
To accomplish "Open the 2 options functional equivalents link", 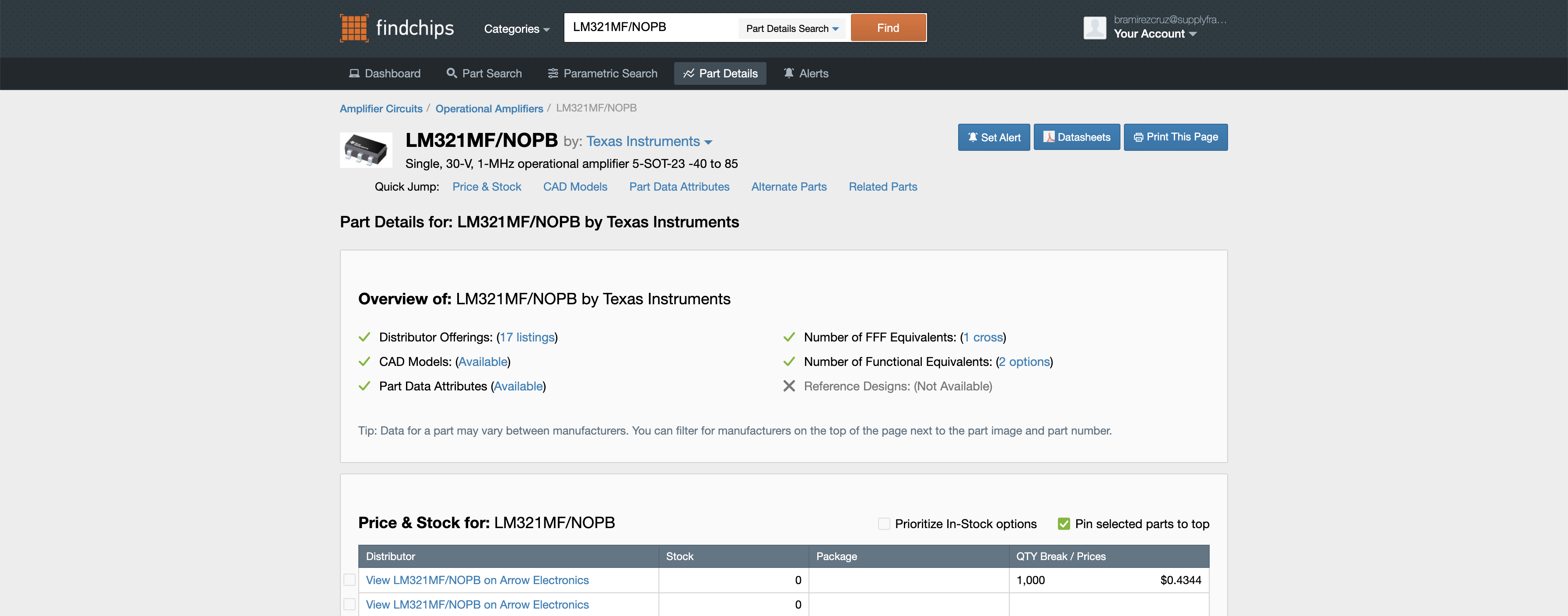I will click(x=1025, y=362).
